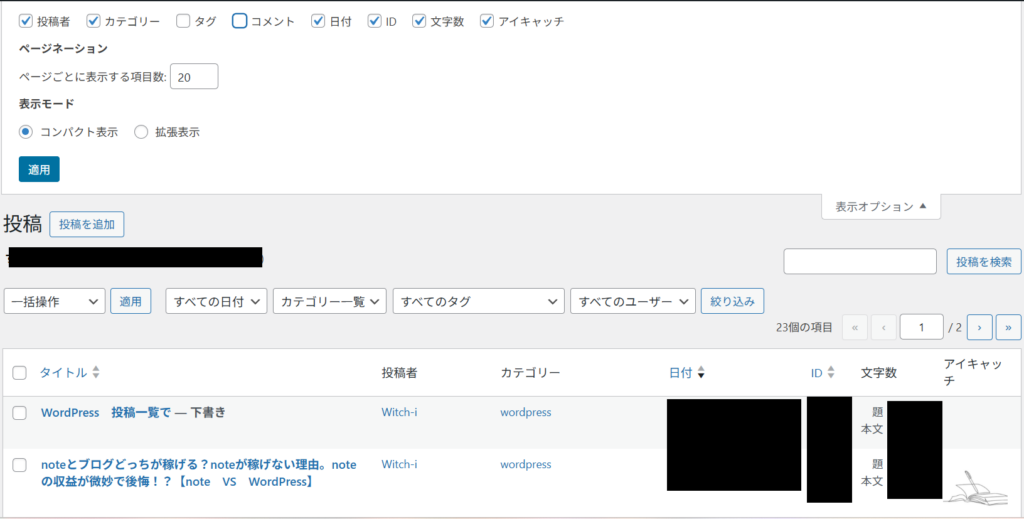
Task: Click the items-per-page number field
Action: pos(194,76)
